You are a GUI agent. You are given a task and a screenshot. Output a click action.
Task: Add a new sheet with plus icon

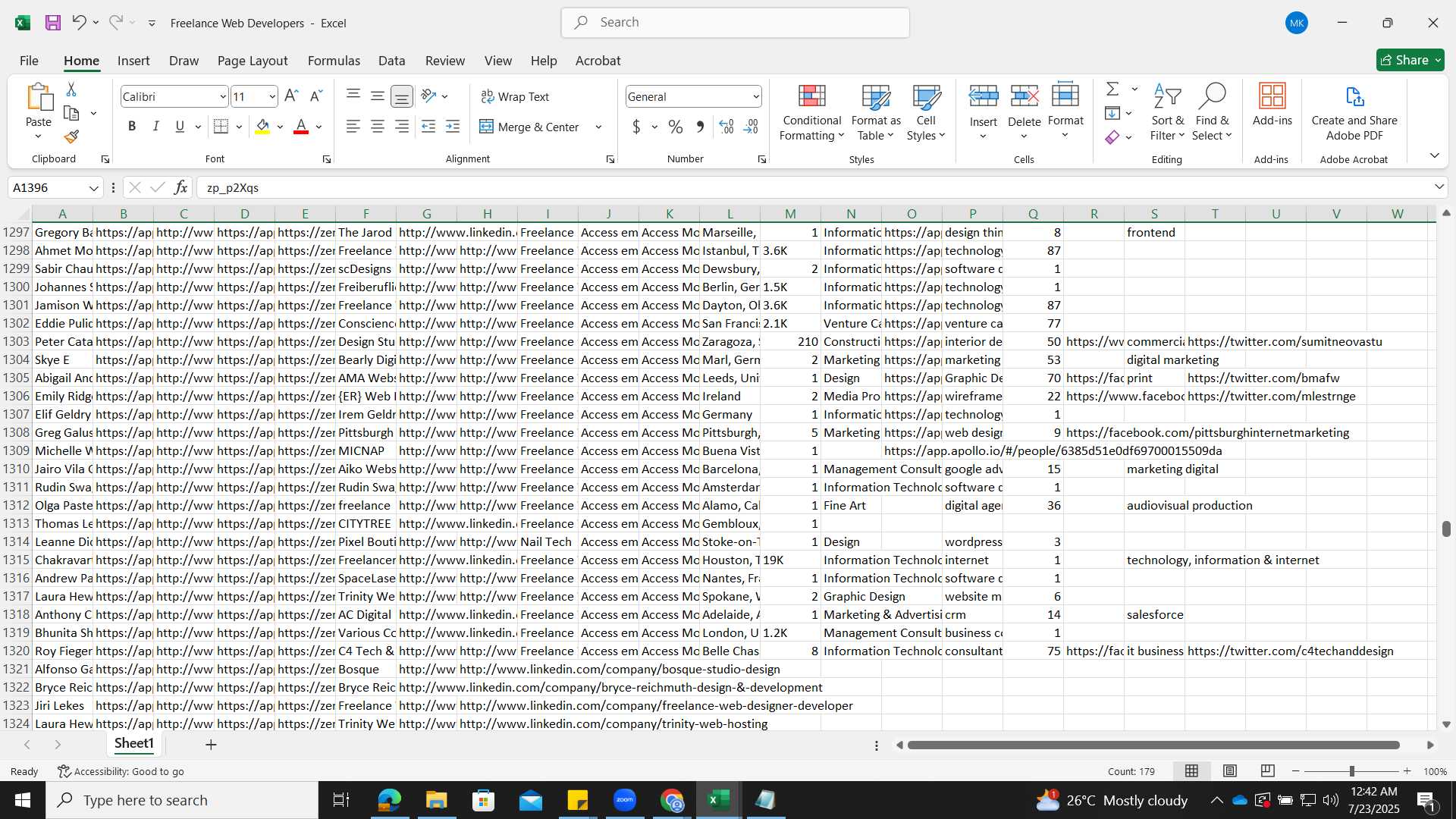coord(211,745)
